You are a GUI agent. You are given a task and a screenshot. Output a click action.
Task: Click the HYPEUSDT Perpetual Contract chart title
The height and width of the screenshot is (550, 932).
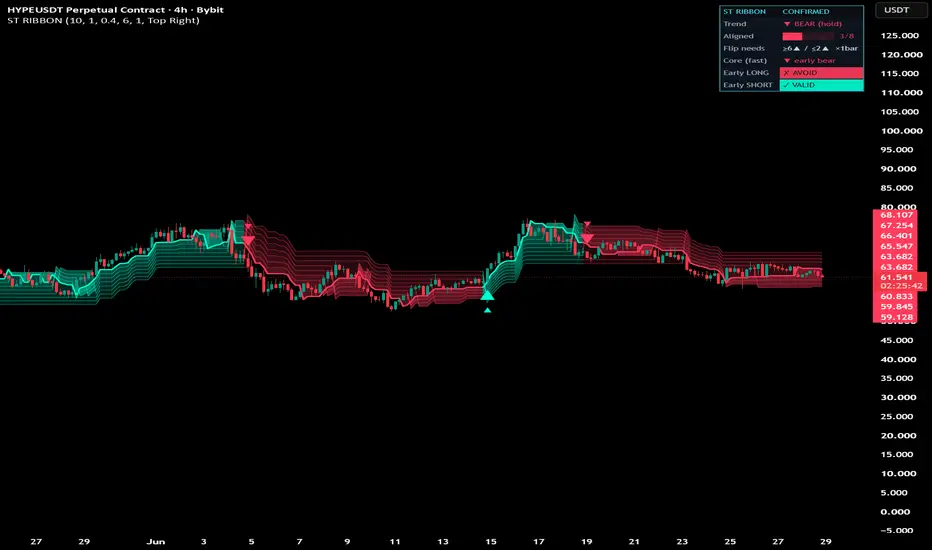[x=115, y=10]
